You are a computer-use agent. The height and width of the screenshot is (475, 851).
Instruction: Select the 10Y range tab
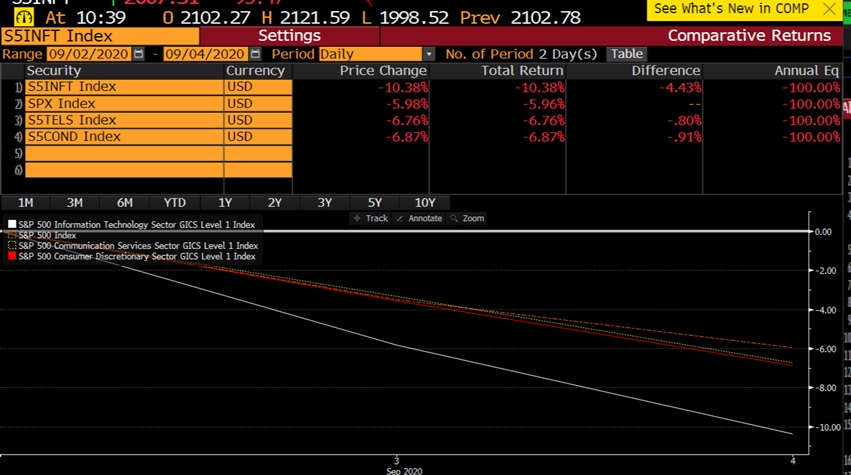click(424, 203)
